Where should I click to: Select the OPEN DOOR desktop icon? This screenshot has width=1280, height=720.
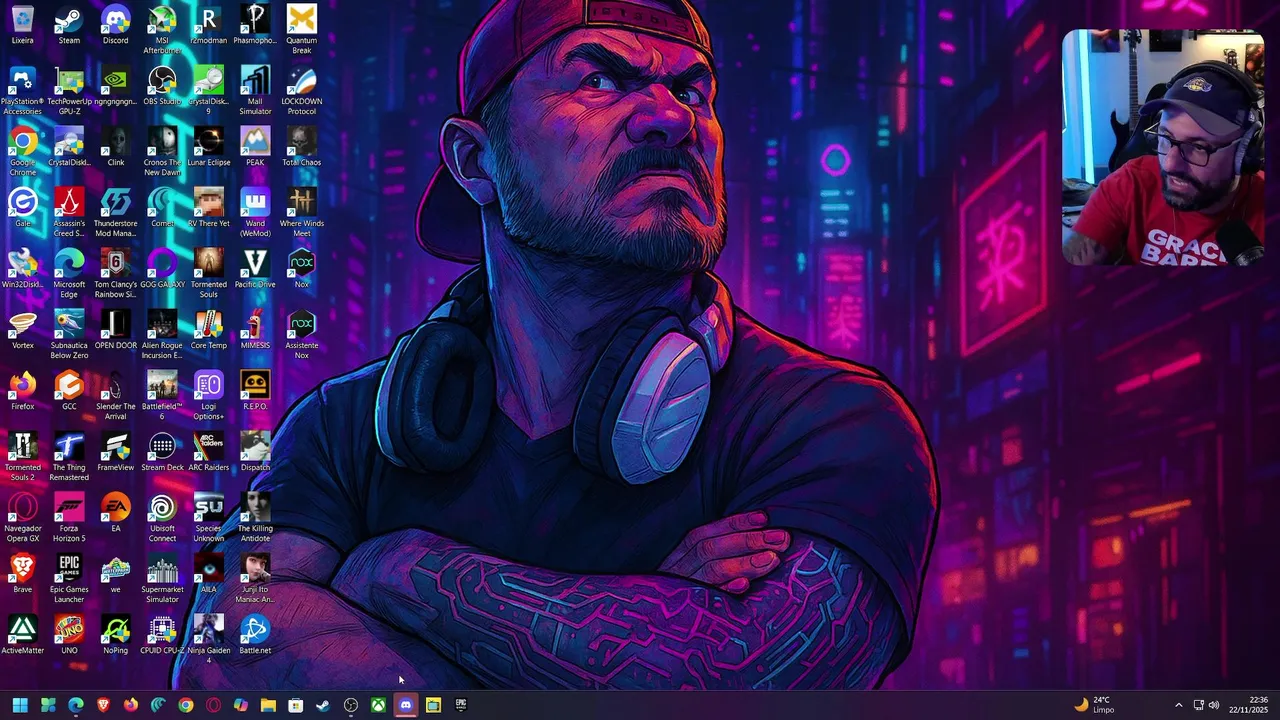pos(116,331)
